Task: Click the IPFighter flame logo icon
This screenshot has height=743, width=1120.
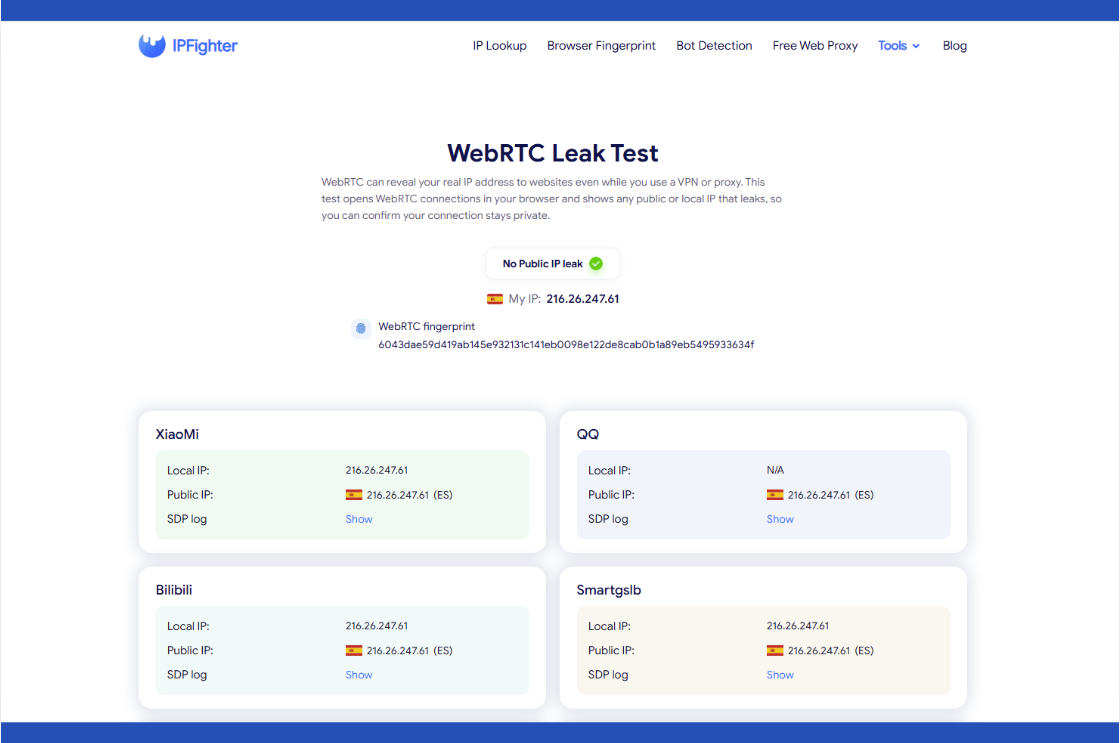Action: click(x=151, y=45)
